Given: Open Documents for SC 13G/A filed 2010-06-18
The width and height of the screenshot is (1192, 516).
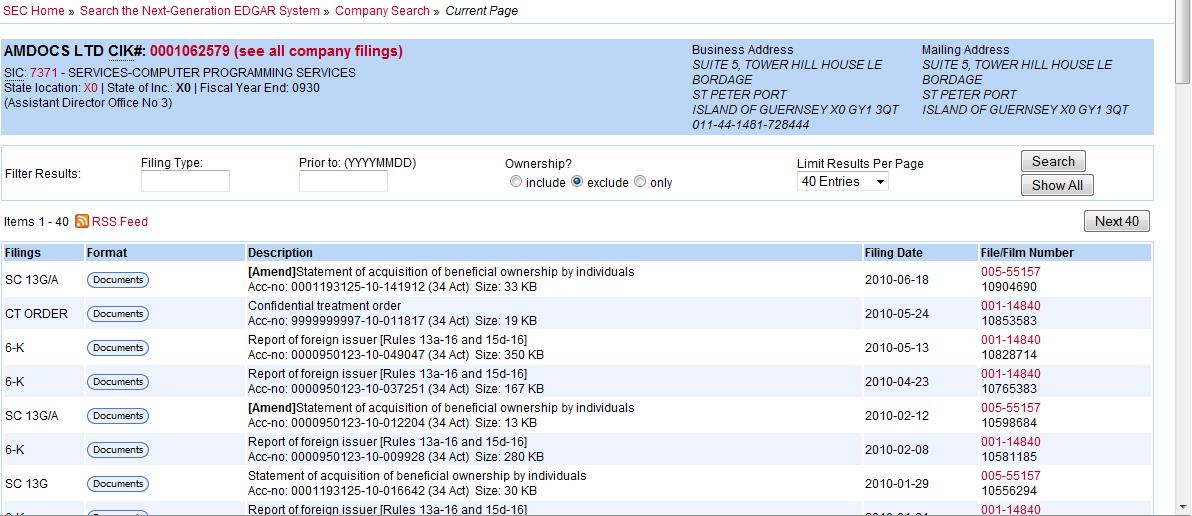Looking at the screenshot, I should [118, 280].
